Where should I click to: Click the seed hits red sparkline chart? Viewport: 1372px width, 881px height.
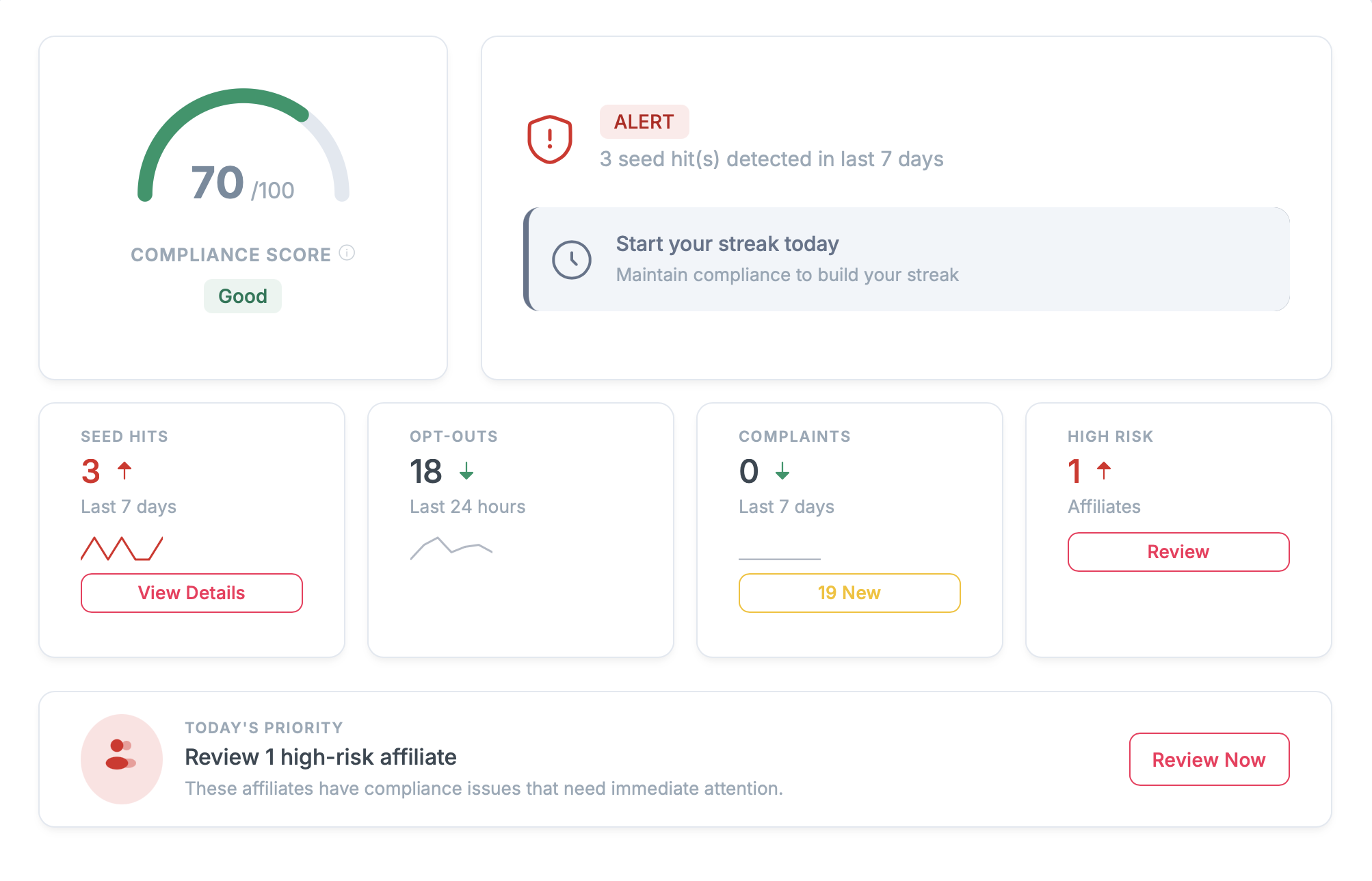tap(122, 547)
